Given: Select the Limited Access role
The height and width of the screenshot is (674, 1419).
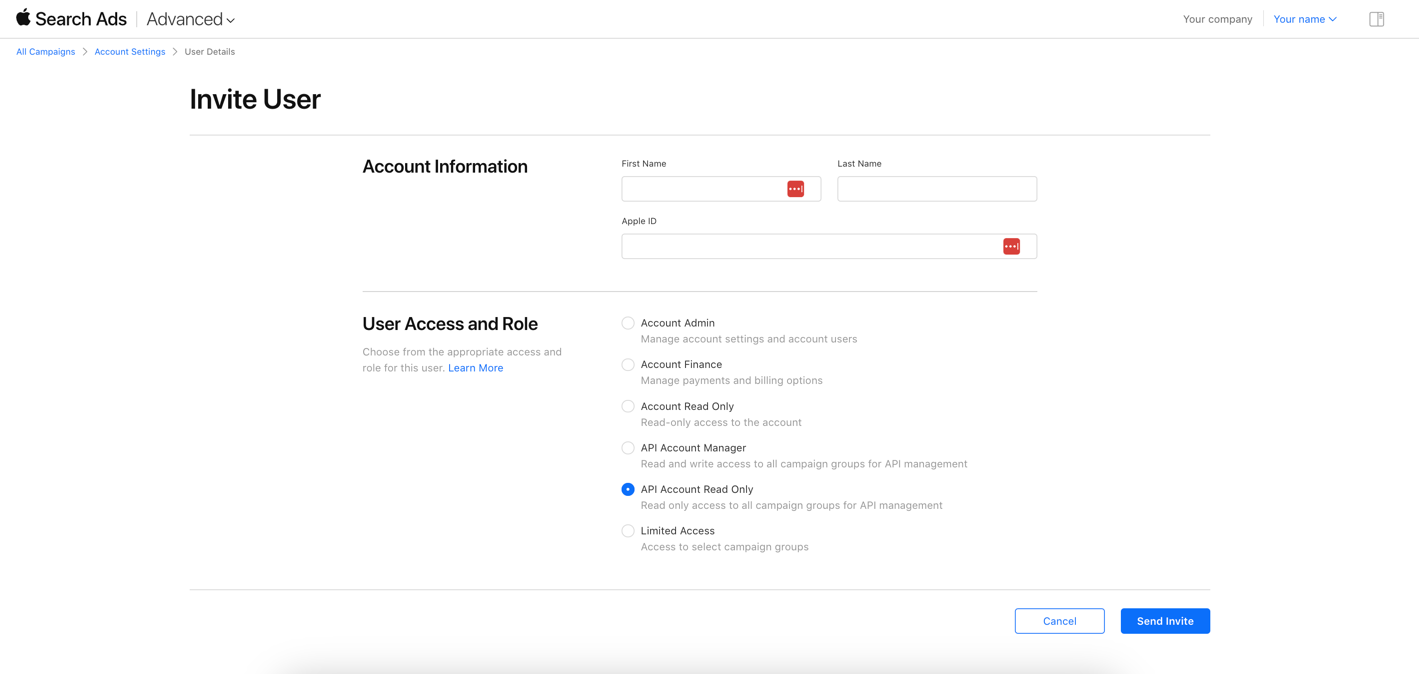Looking at the screenshot, I should (x=628, y=531).
